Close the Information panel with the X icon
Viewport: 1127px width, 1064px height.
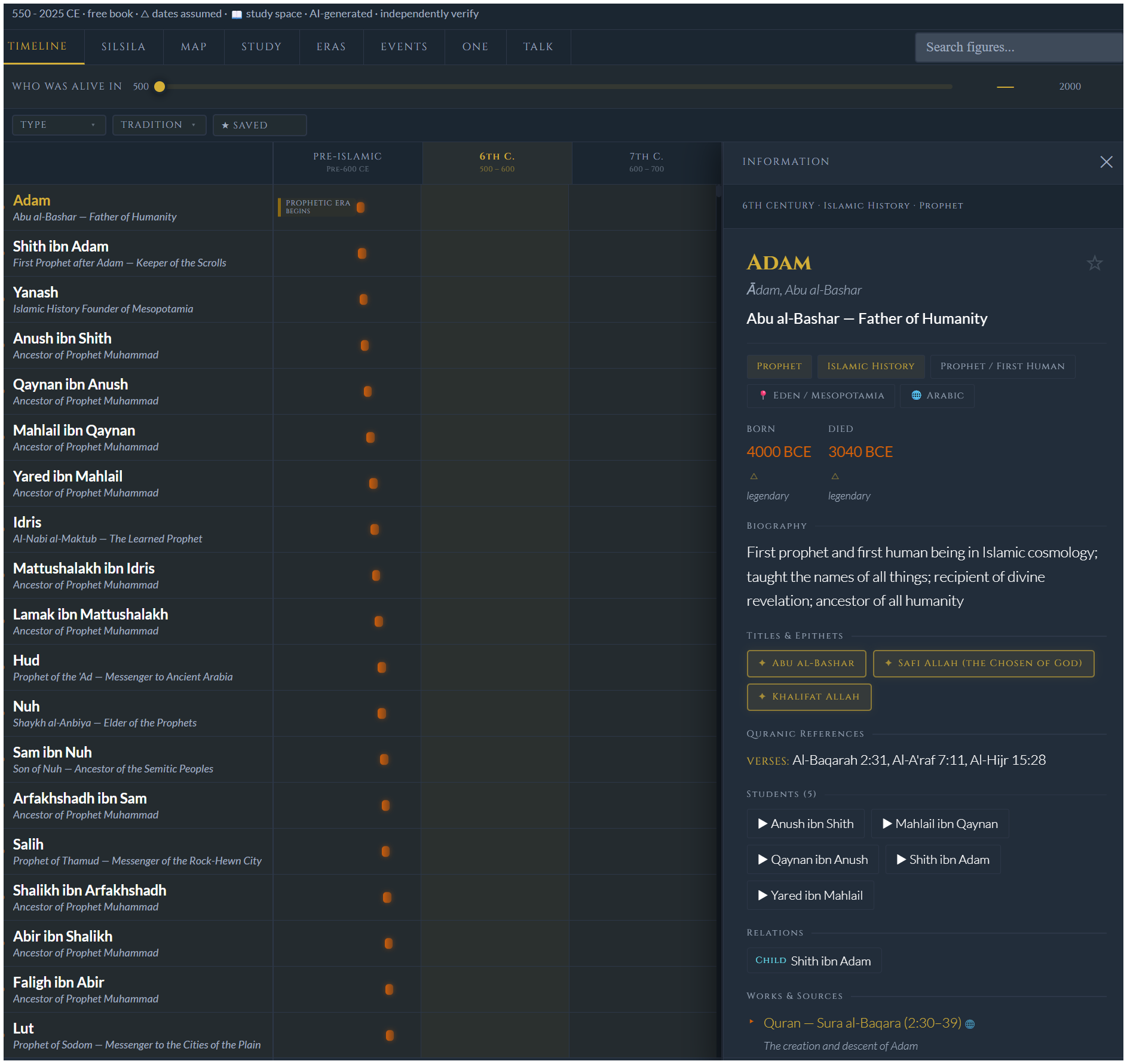[x=1106, y=162]
